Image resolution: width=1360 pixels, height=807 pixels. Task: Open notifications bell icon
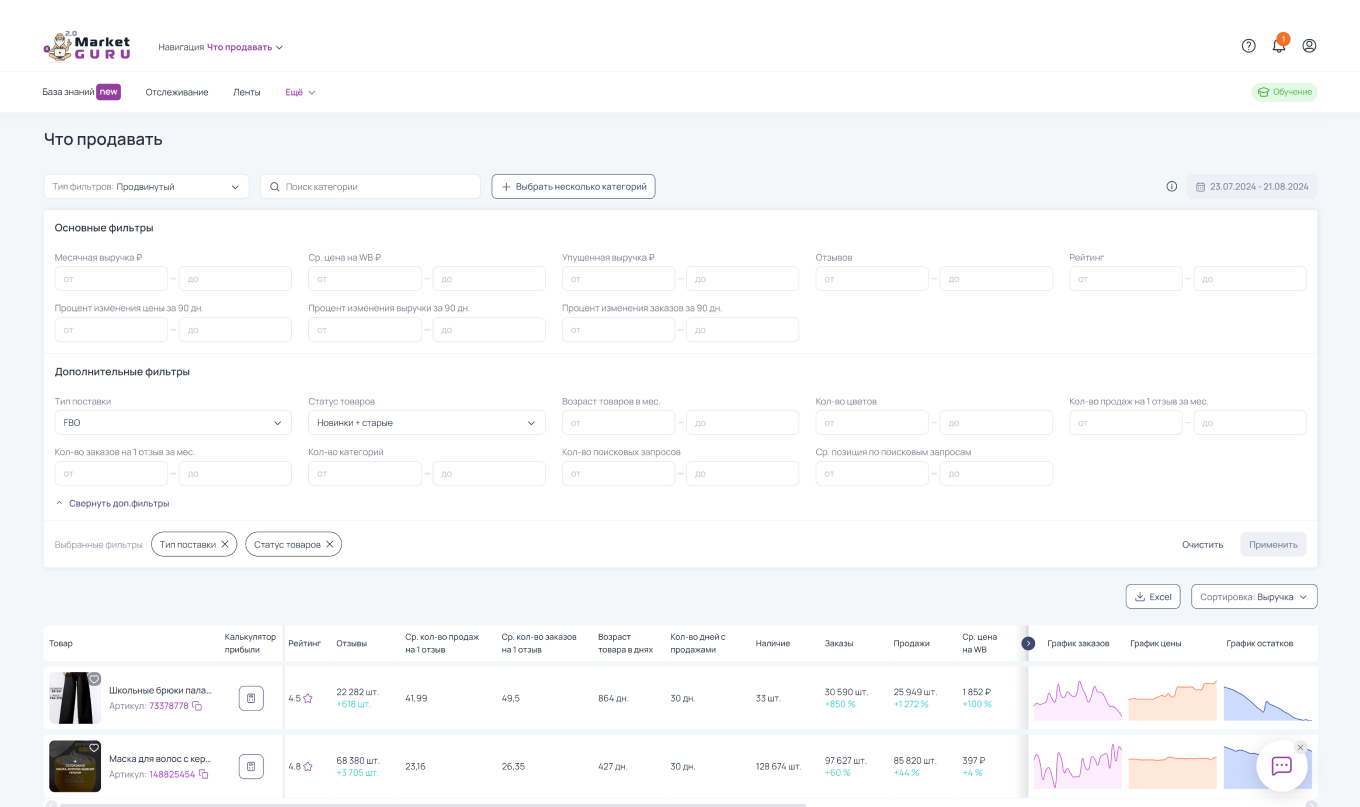click(x=1279, y=45)
